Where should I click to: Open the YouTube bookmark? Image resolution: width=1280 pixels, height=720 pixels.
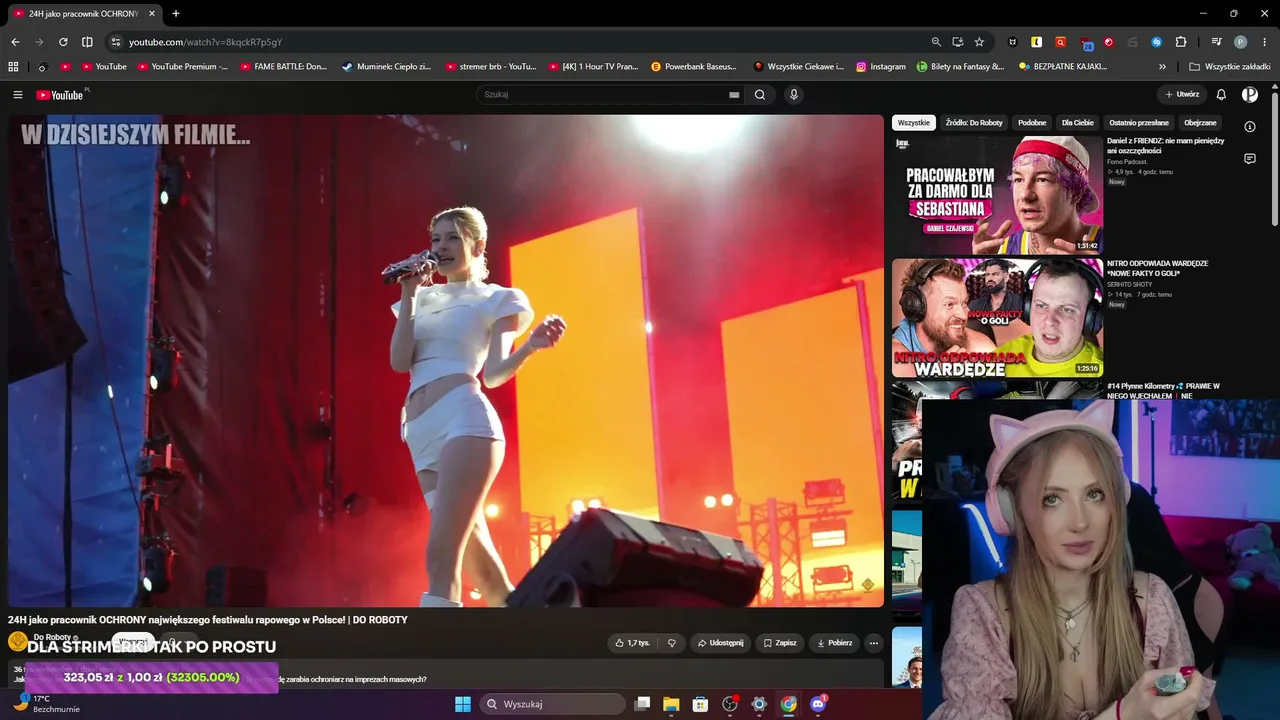[104, 67]
